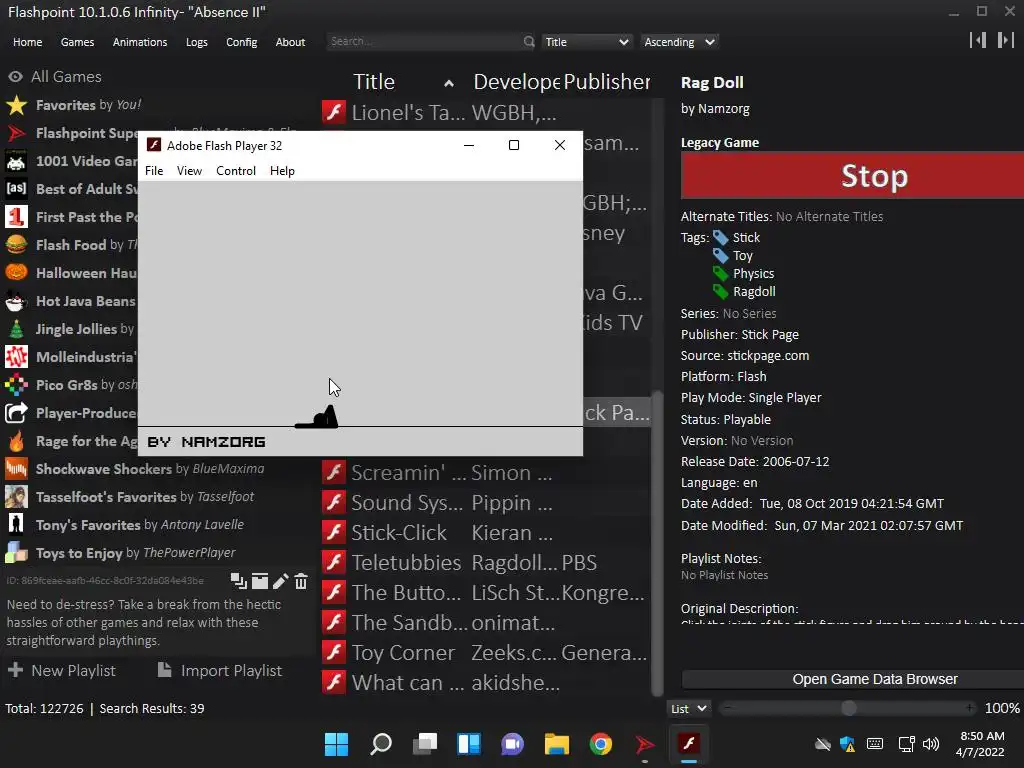Screen dimensions: 1024x768
Task: Click the Publisher column header
Action: (607, 82)
